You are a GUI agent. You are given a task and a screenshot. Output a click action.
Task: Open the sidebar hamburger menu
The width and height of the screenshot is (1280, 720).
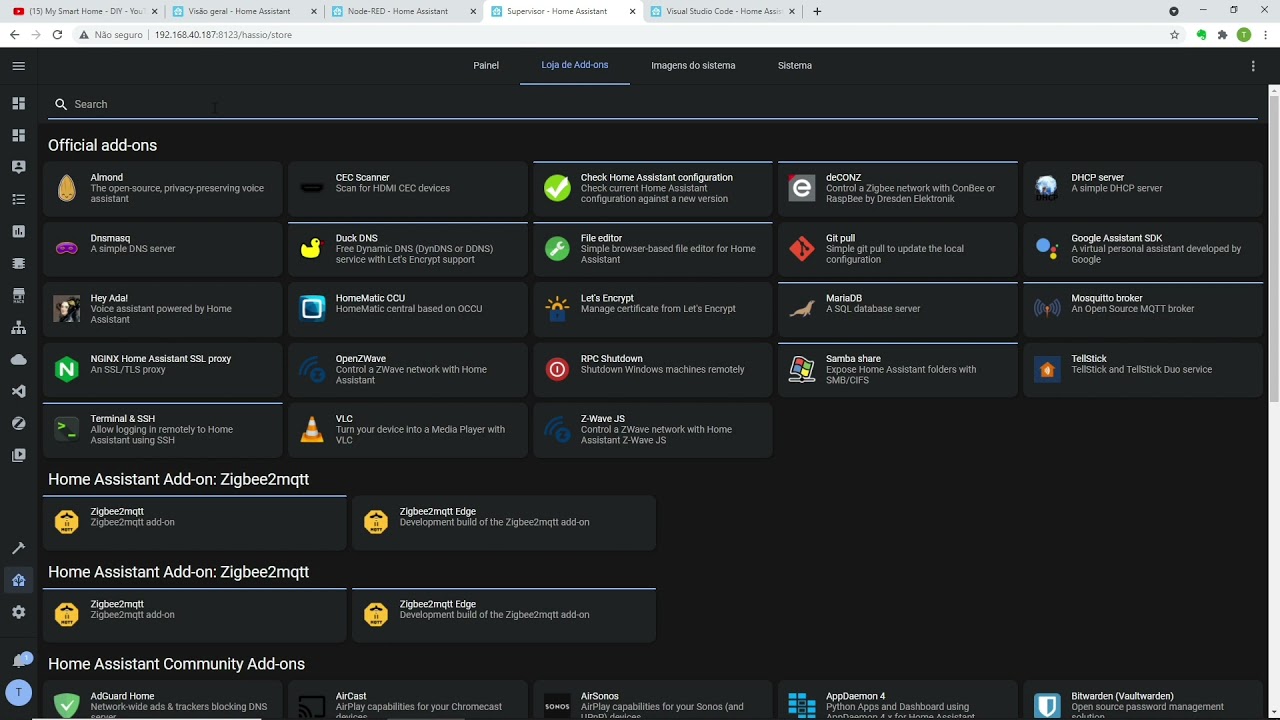pyautogui.click(x=18, y=66)
